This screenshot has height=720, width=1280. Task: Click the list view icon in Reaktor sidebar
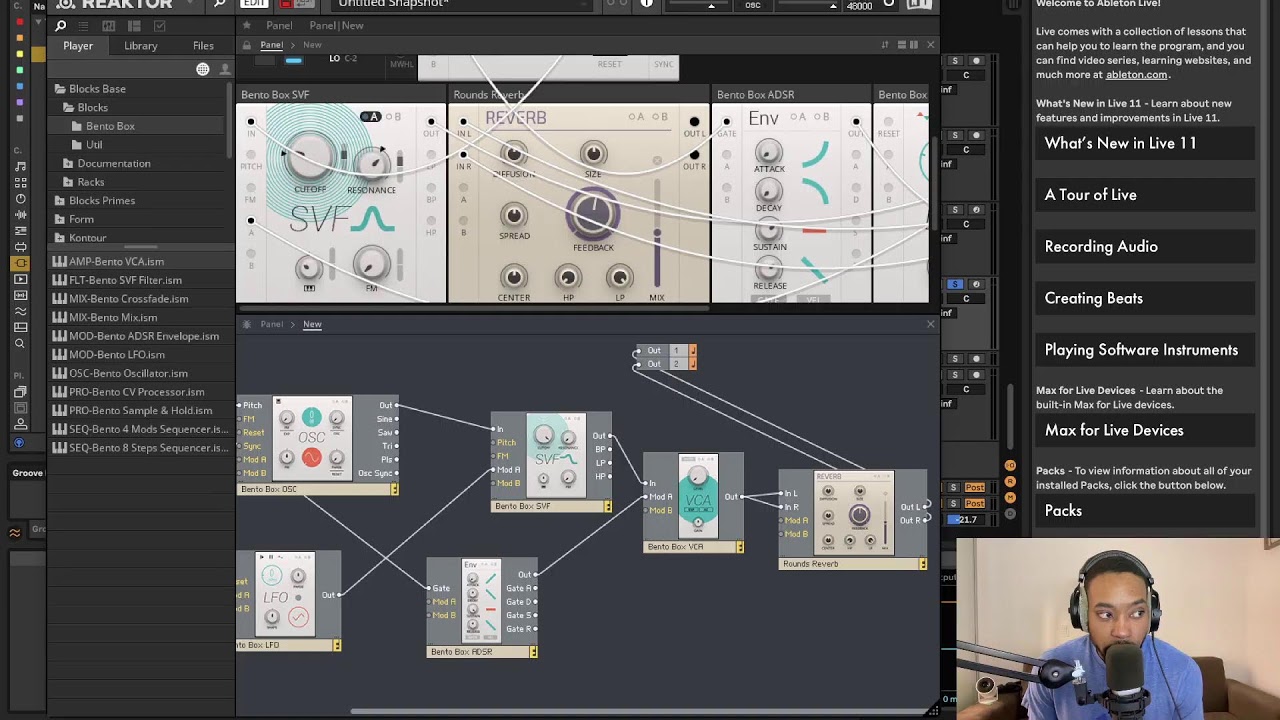click(85, 26)
